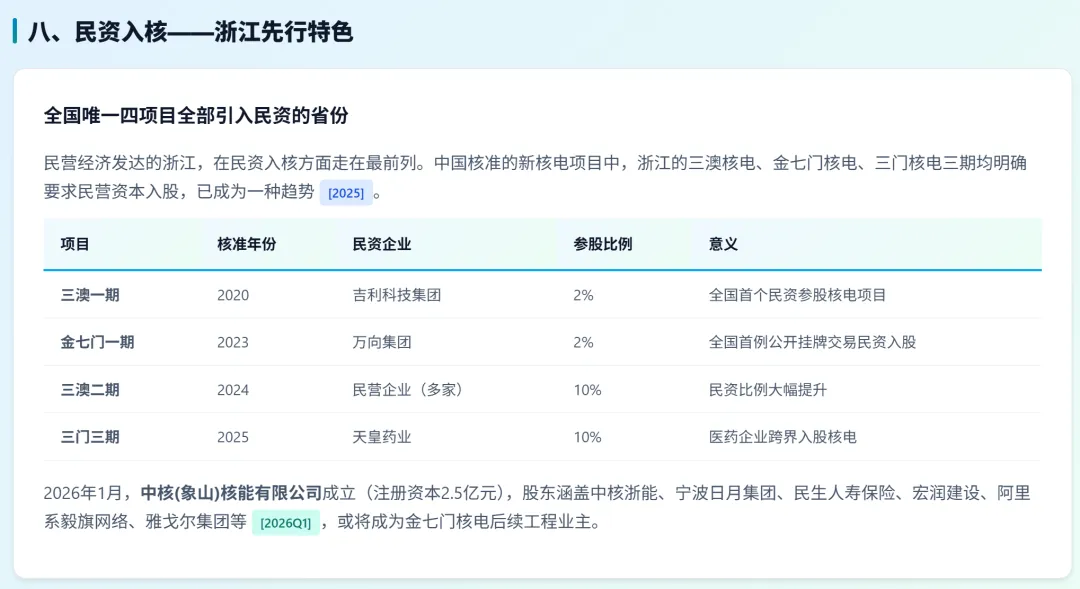Click the 三澳一期 row label

click(x=90, y=295)
